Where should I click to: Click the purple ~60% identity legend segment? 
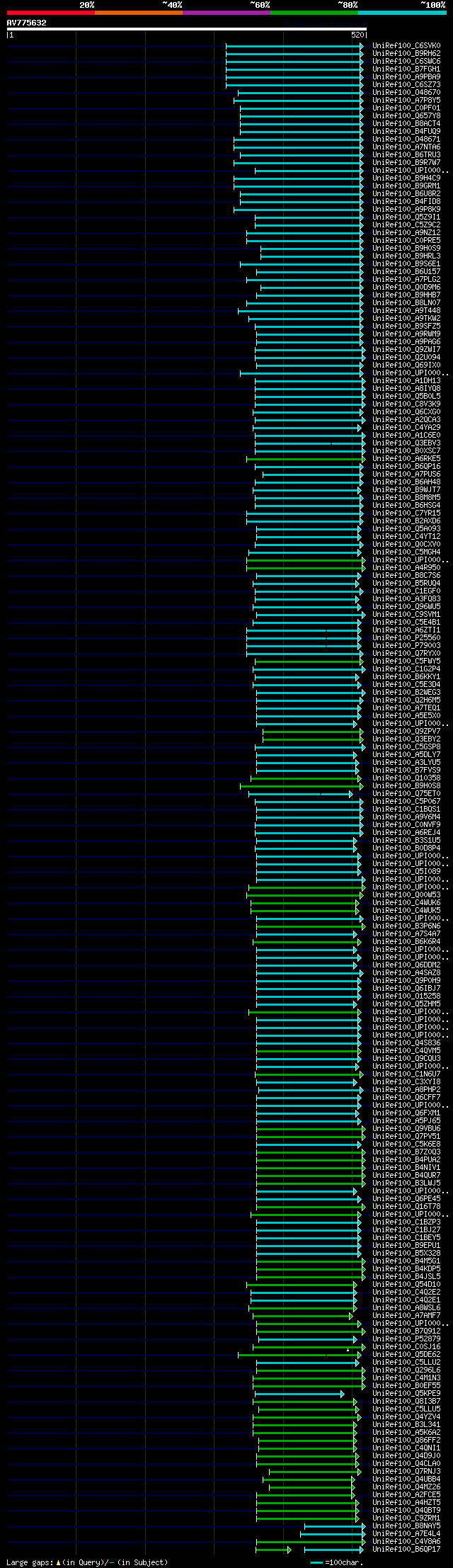pos(226,13)
